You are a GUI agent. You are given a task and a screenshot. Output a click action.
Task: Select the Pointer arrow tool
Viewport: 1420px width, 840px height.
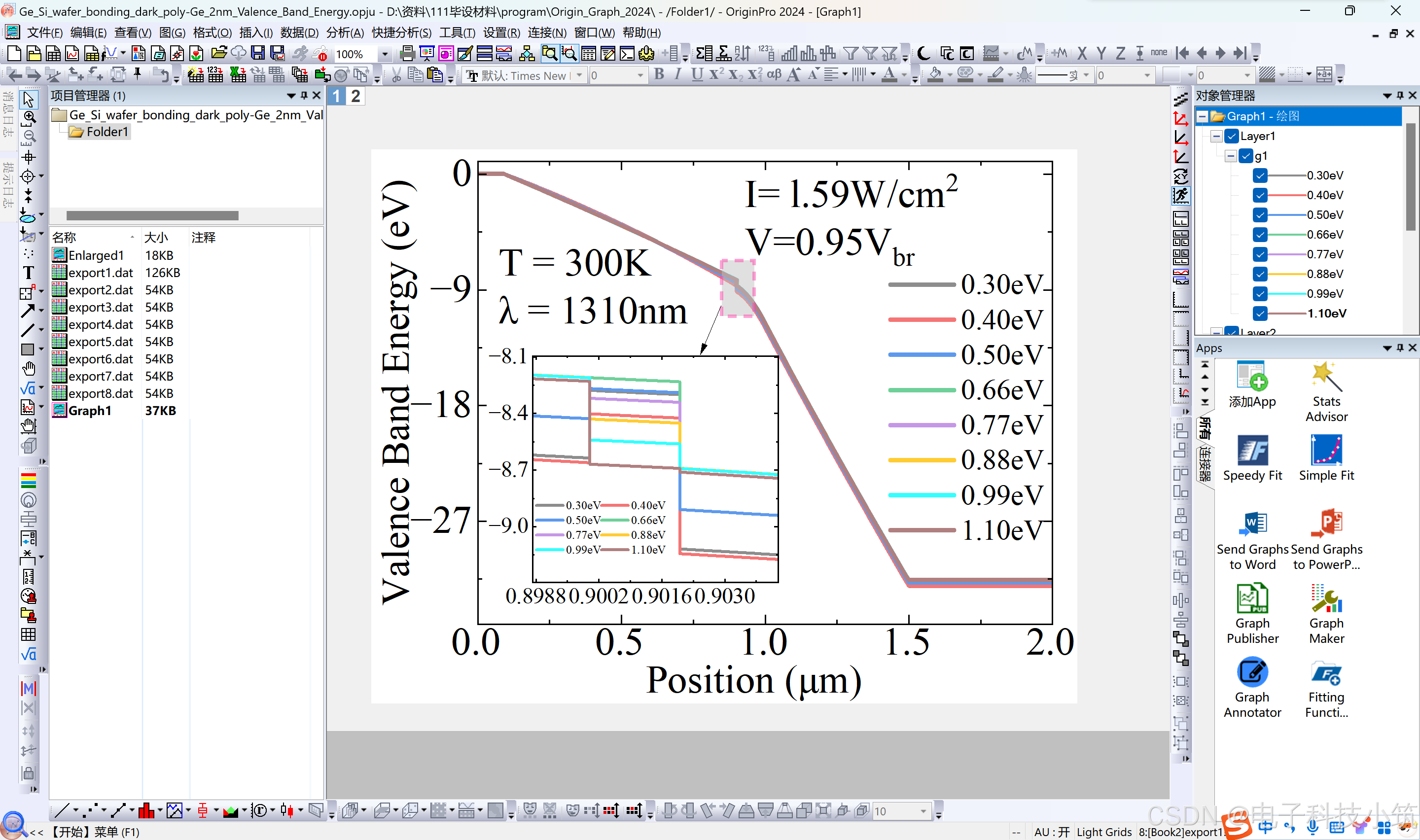pyautogui.click(x=28, y=99)
